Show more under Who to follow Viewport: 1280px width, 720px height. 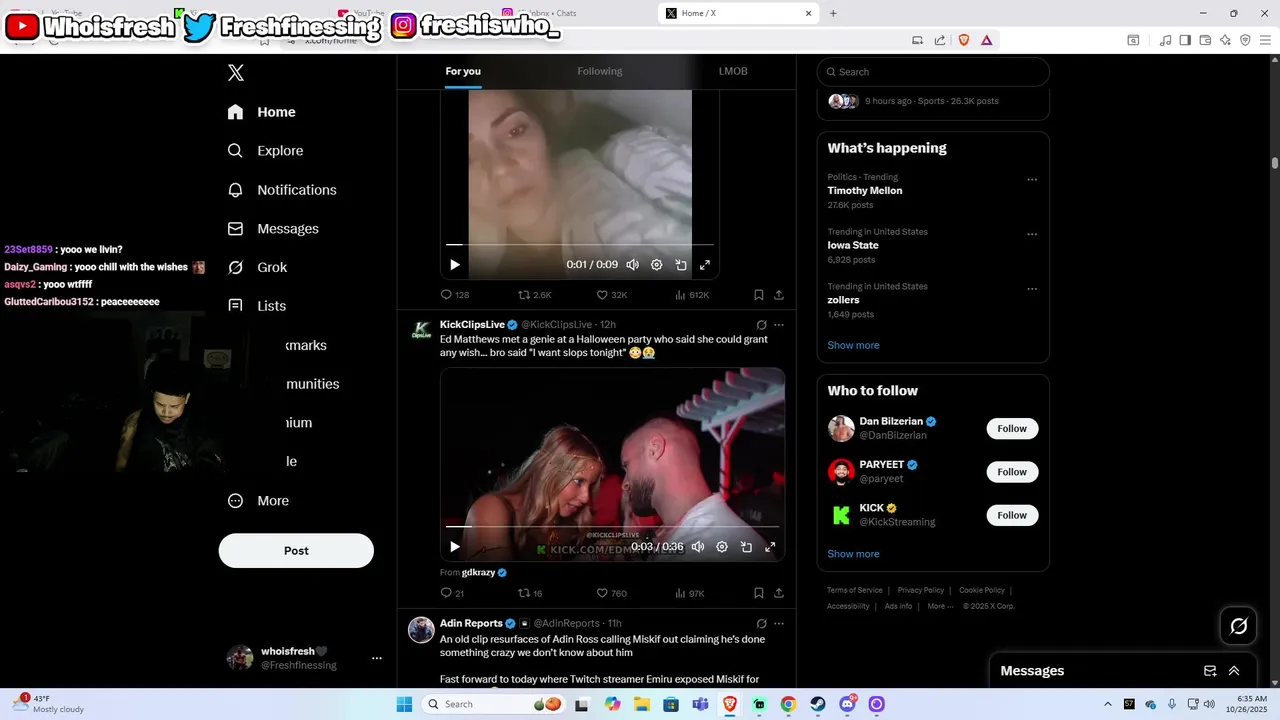point(853,554)
